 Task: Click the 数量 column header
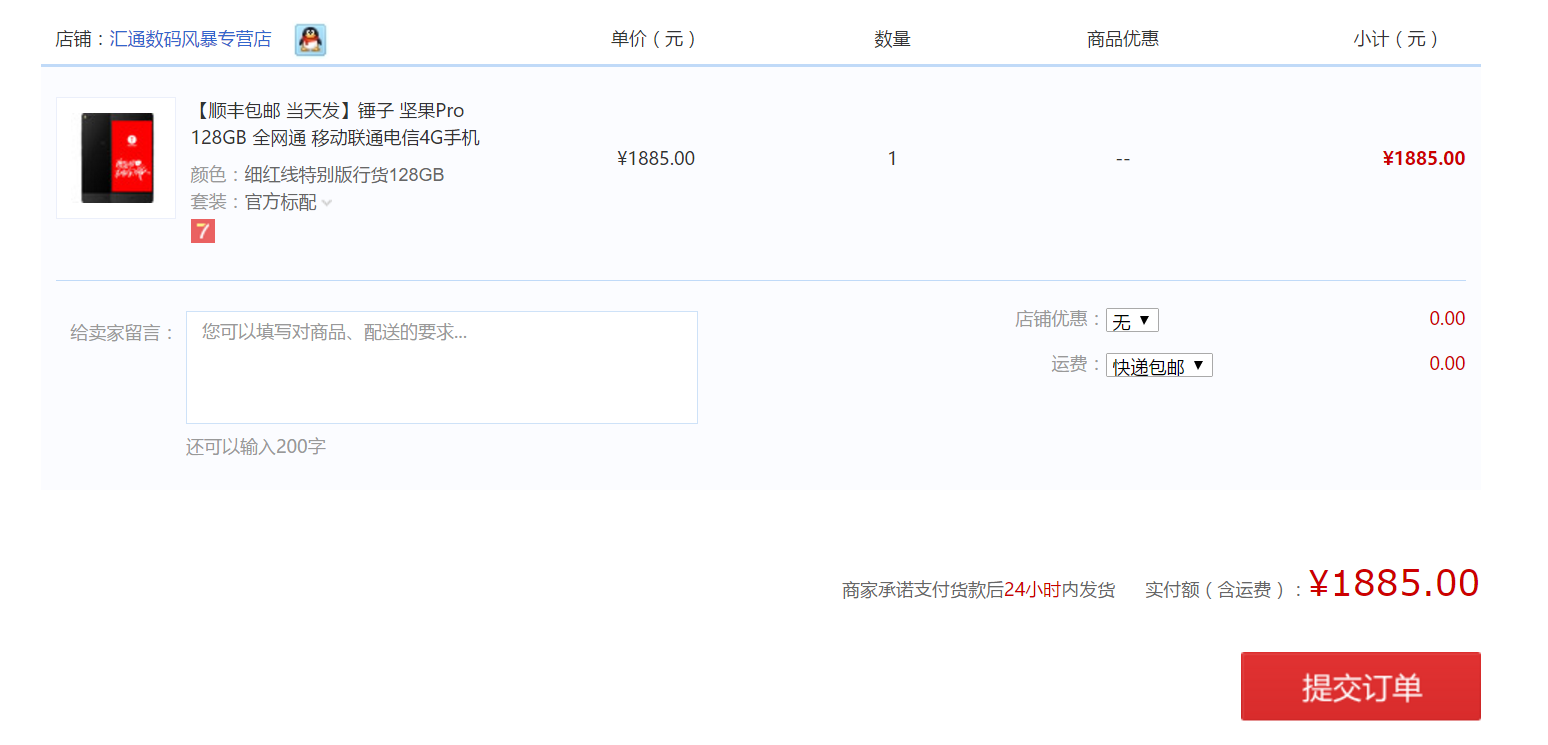(x=892, y=39)
